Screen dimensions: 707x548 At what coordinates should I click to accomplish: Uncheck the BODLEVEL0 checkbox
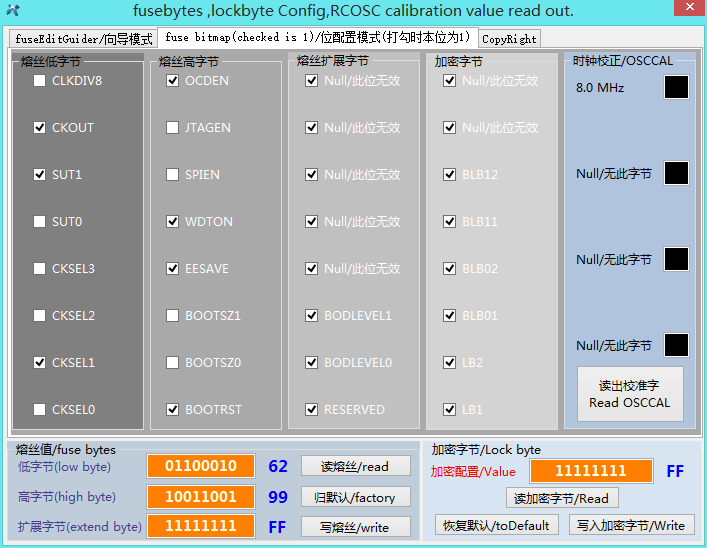312,362
